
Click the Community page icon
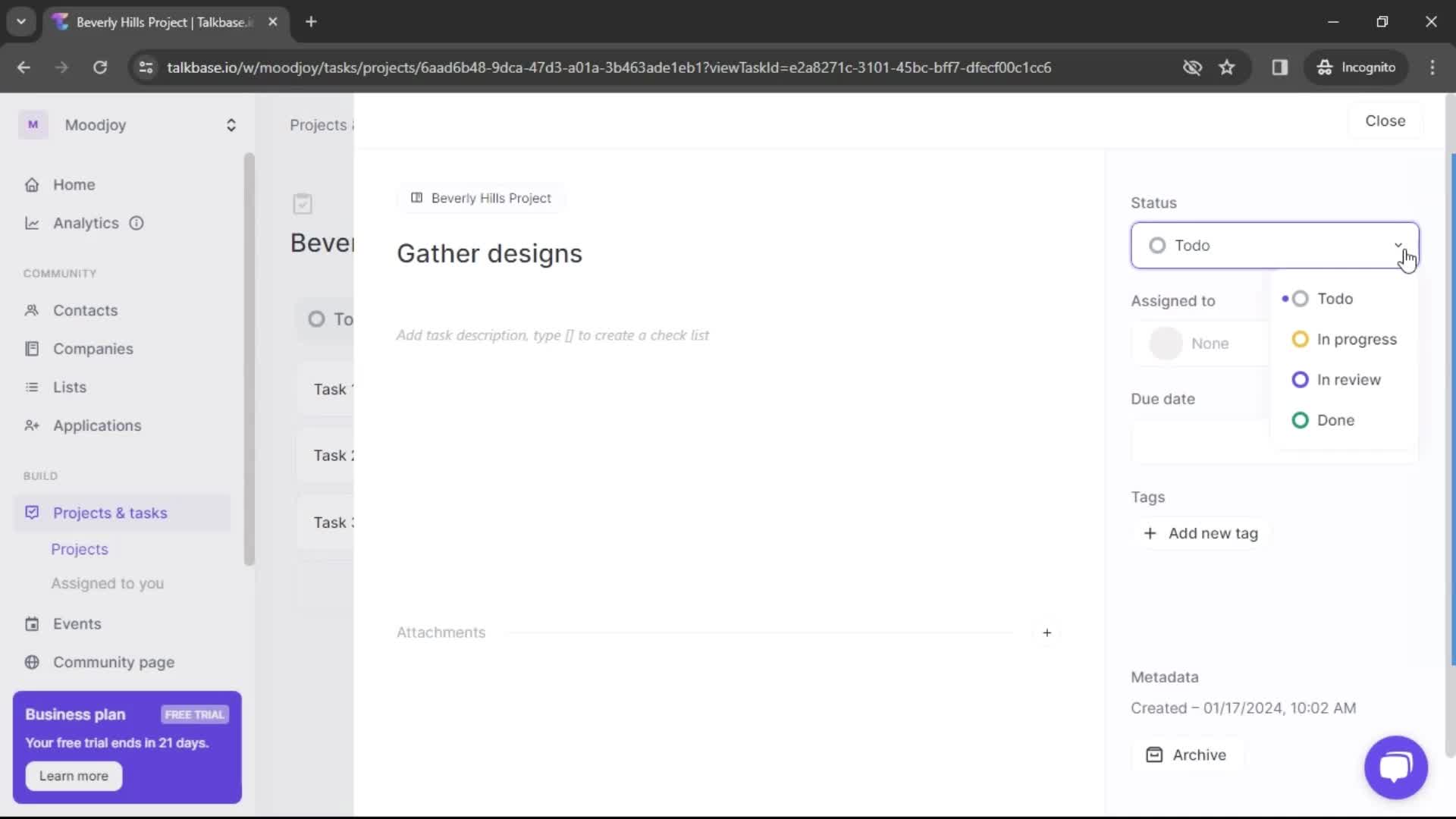click(x=31, y=662)
